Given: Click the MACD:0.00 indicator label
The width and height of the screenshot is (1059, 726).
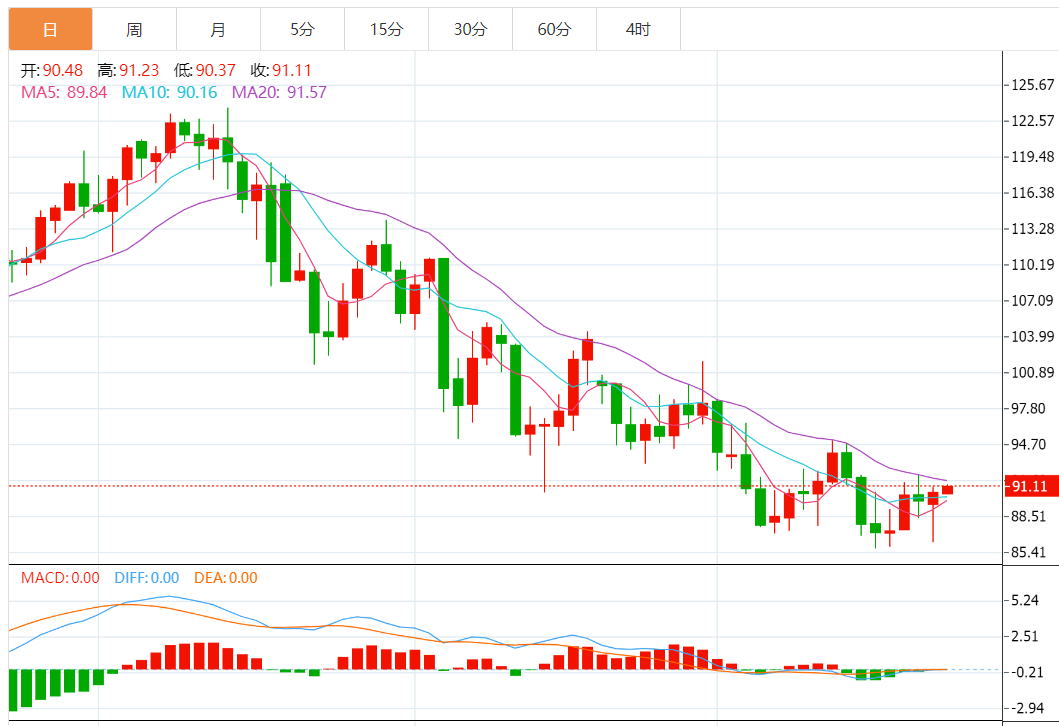Looking at the screenshot, I should coord(60,578).
